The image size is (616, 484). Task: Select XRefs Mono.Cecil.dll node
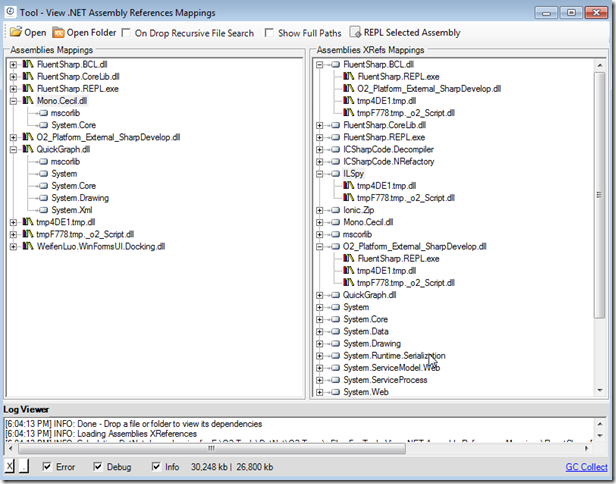(x=368, y=222)
